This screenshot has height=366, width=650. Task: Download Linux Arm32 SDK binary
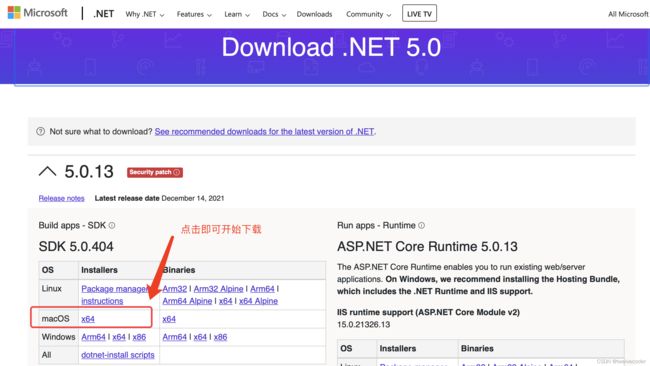click(x=175, y=288)
